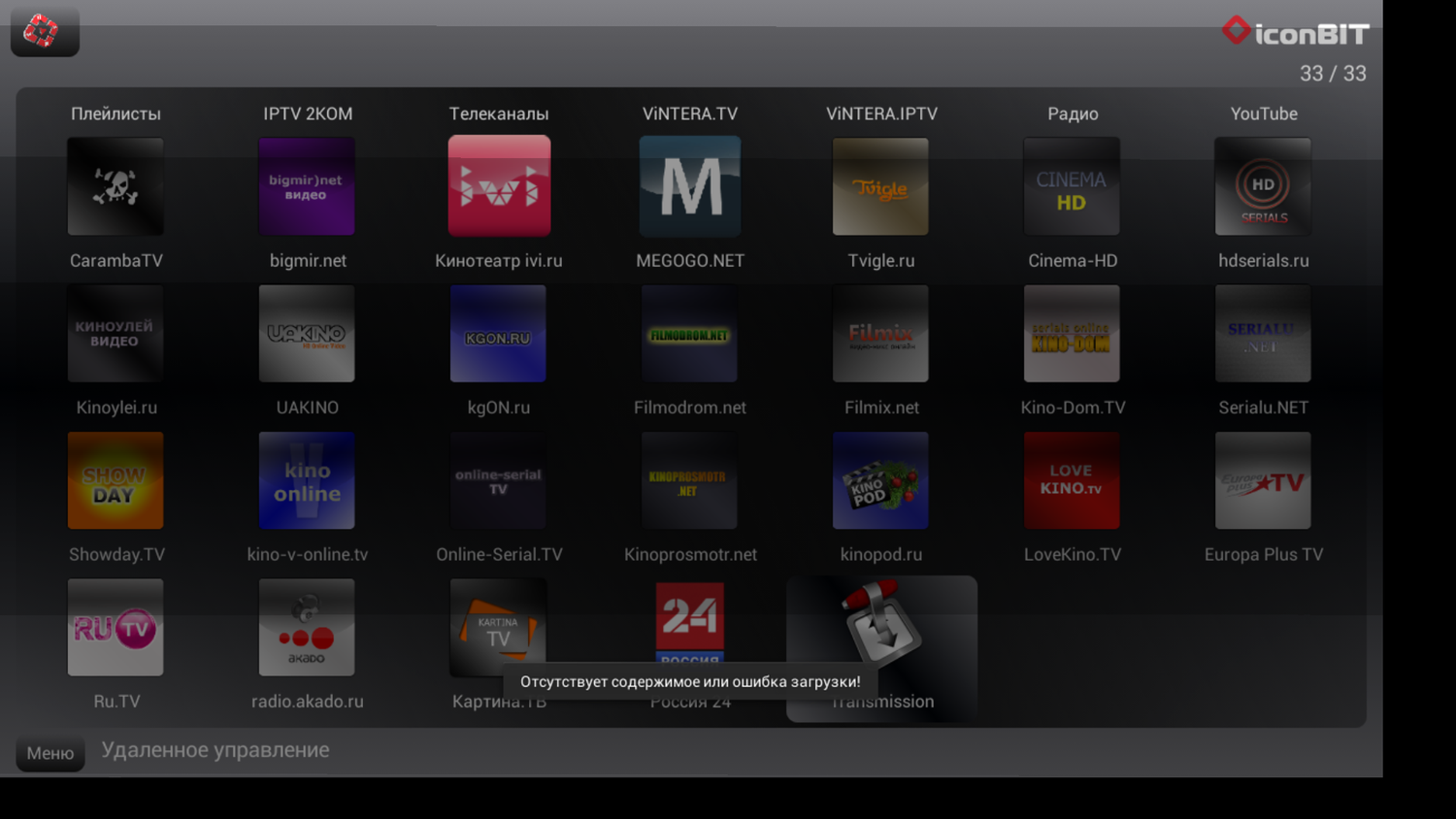This screenshot has width=1456, height=819.
Task: Switch to the YouTube section
Action: point(1263,114)
